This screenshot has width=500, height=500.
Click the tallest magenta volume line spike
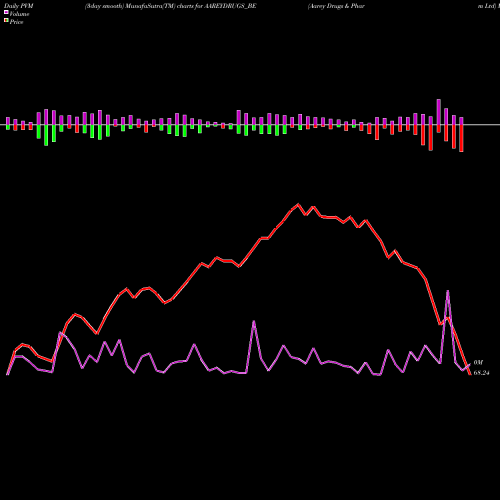coord(448,291)
